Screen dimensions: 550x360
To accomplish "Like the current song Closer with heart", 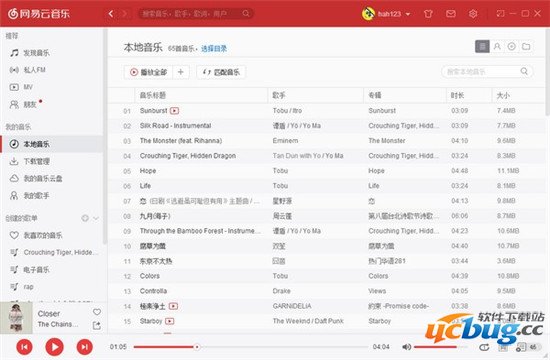I will coord(97,312).
